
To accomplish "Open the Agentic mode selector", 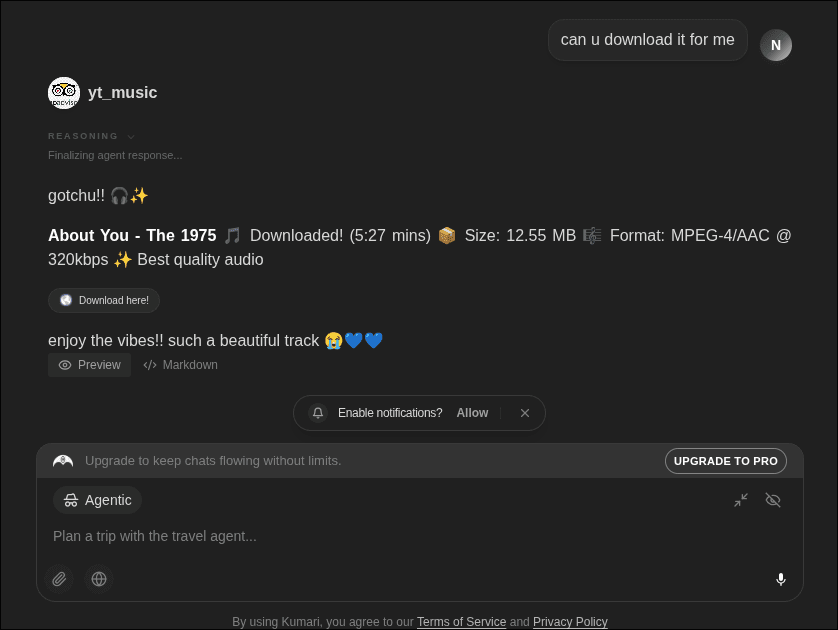I will 97,500.
